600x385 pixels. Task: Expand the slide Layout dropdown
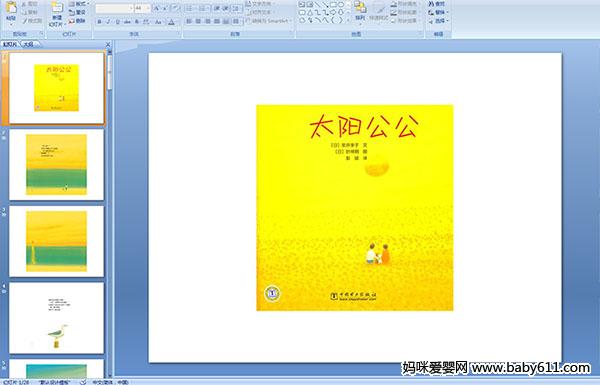click(x=78, y=4)
